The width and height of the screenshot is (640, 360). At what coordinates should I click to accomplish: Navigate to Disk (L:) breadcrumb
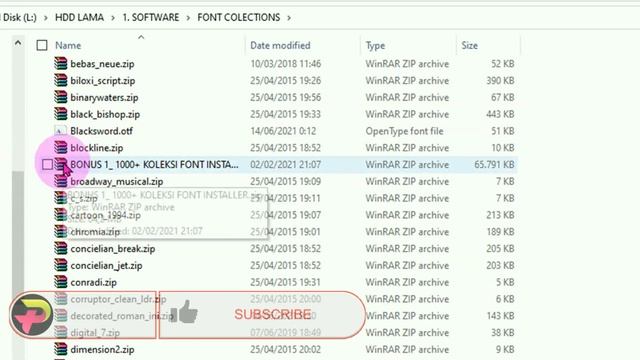point(19,18)
